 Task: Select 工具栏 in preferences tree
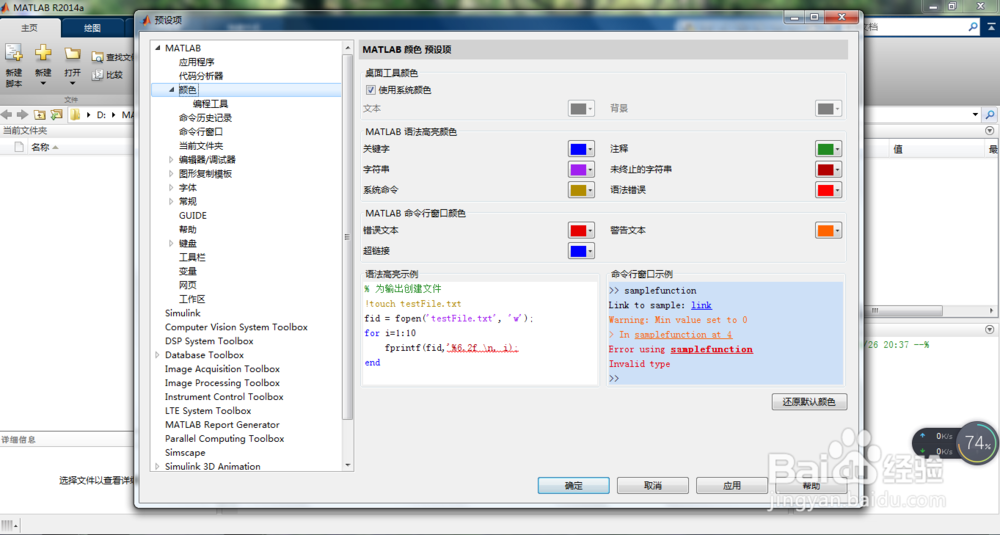point(192,258)
